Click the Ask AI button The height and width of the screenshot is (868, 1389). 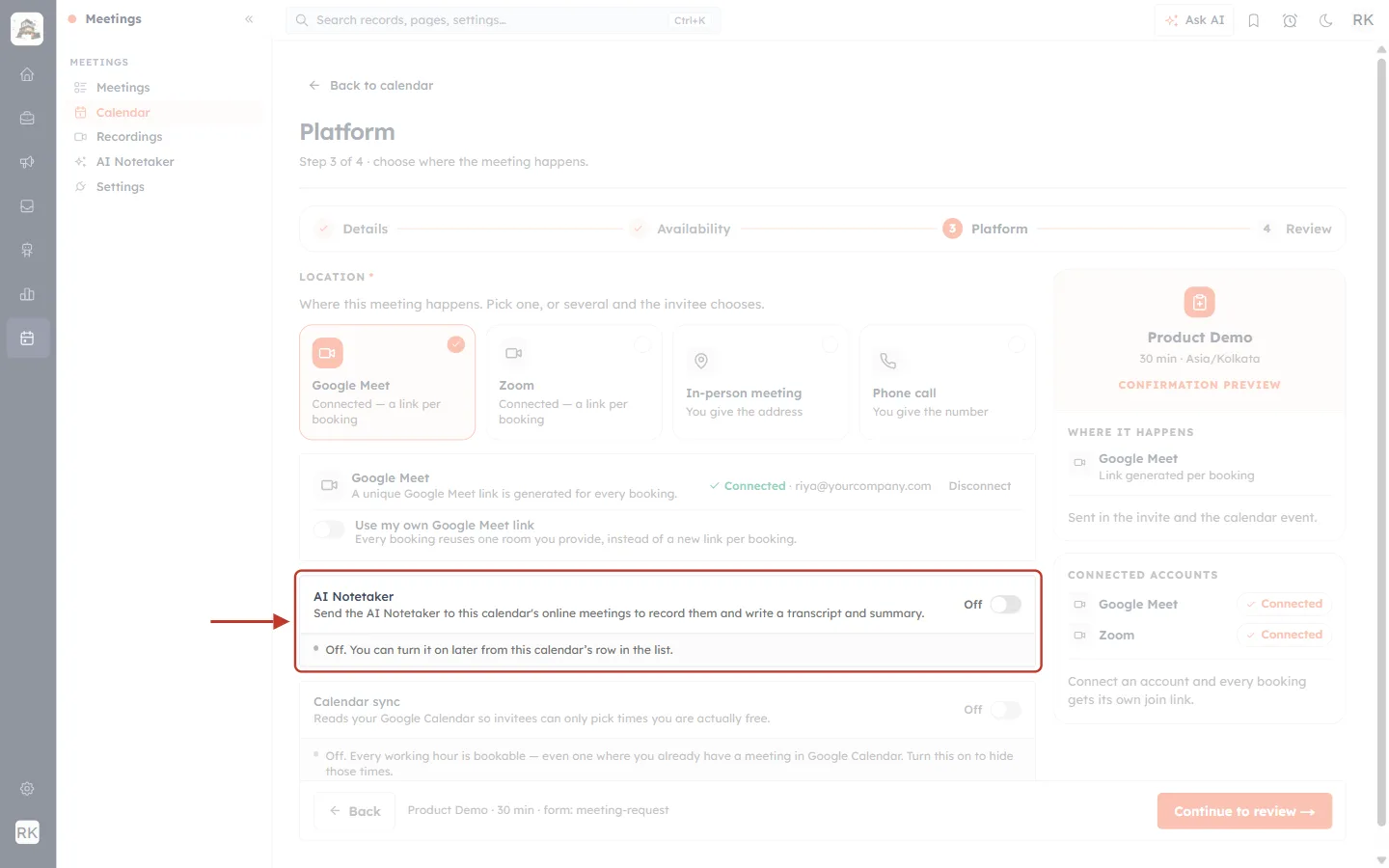pos(1194,20)
